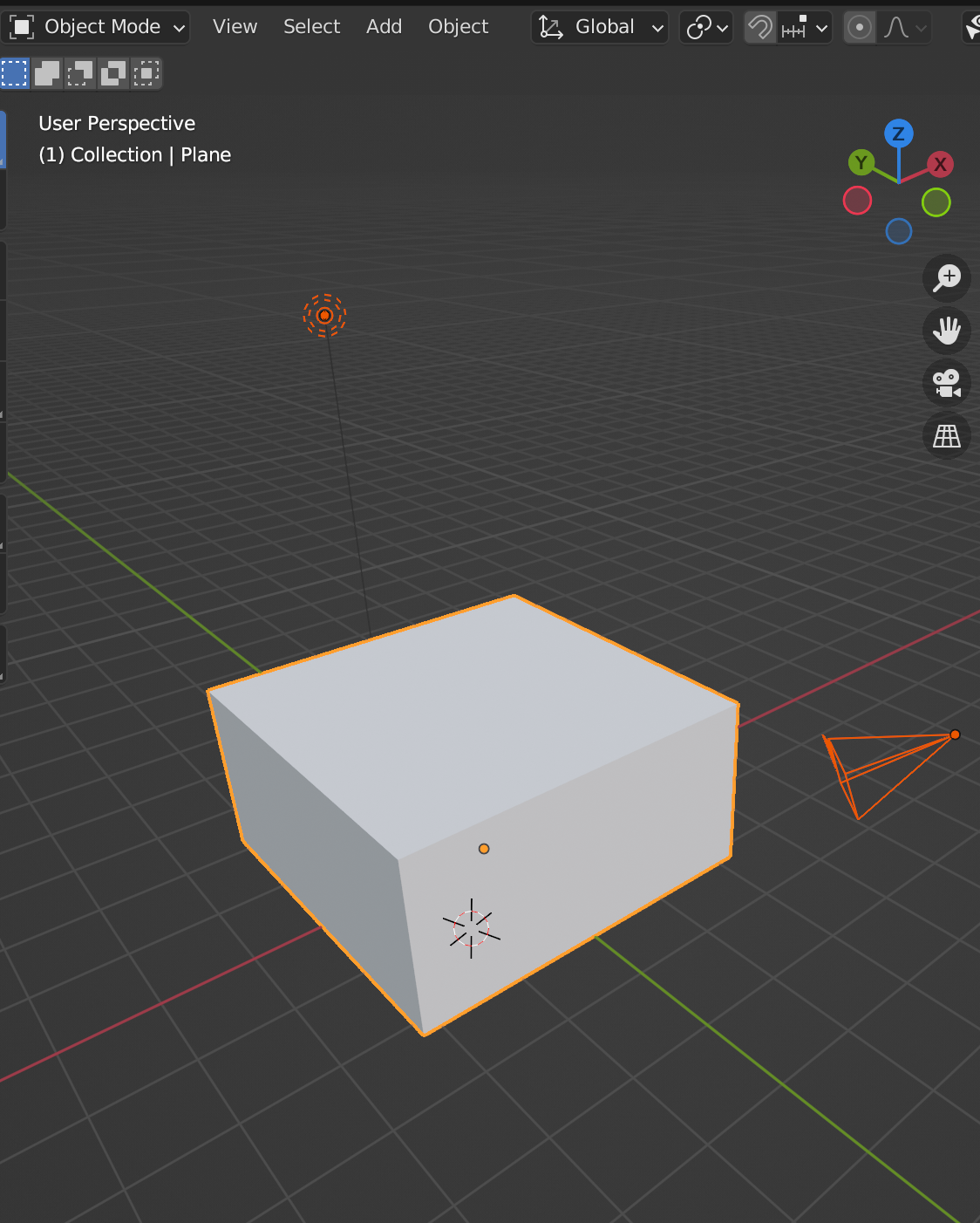Open the View menu

click(235, 27)
